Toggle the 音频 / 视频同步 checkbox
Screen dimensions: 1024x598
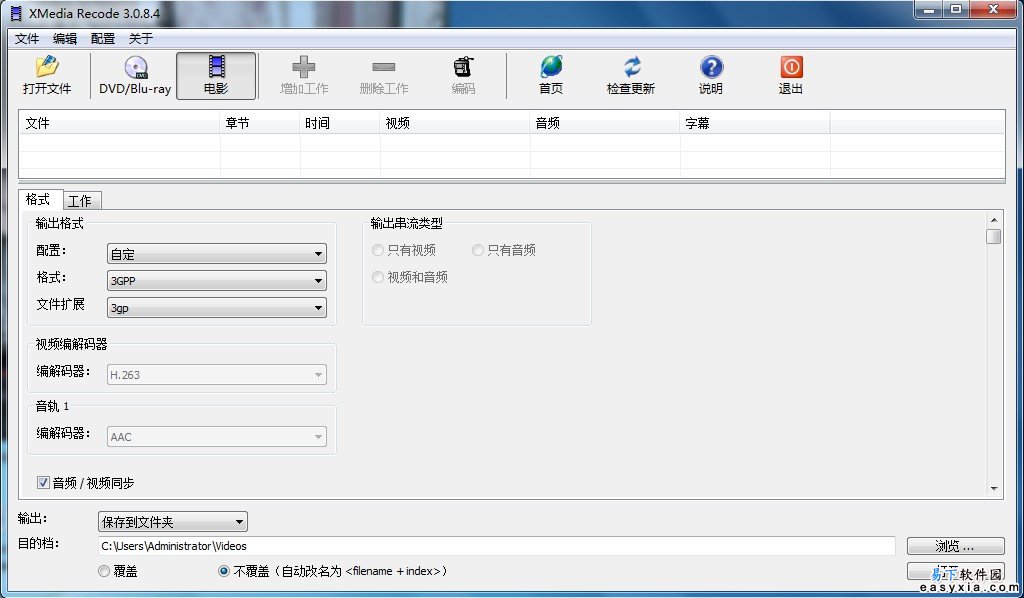pos(43,483)
